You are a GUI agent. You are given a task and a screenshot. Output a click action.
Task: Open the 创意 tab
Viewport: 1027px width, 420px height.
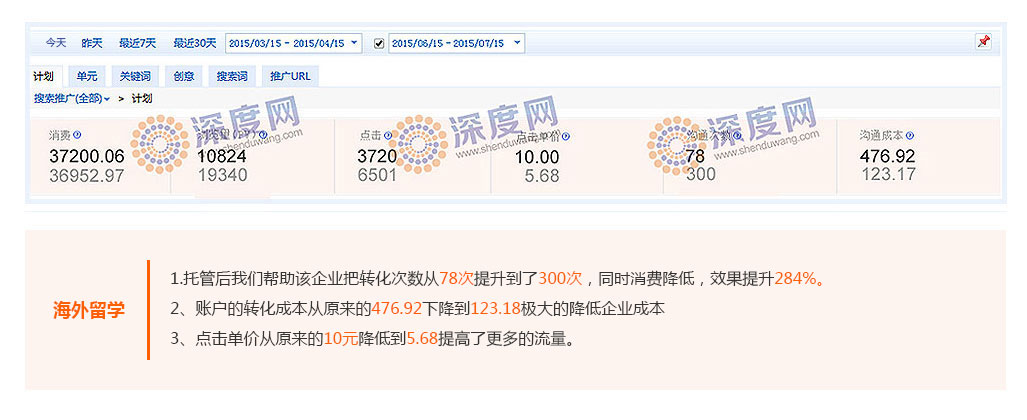184,76
